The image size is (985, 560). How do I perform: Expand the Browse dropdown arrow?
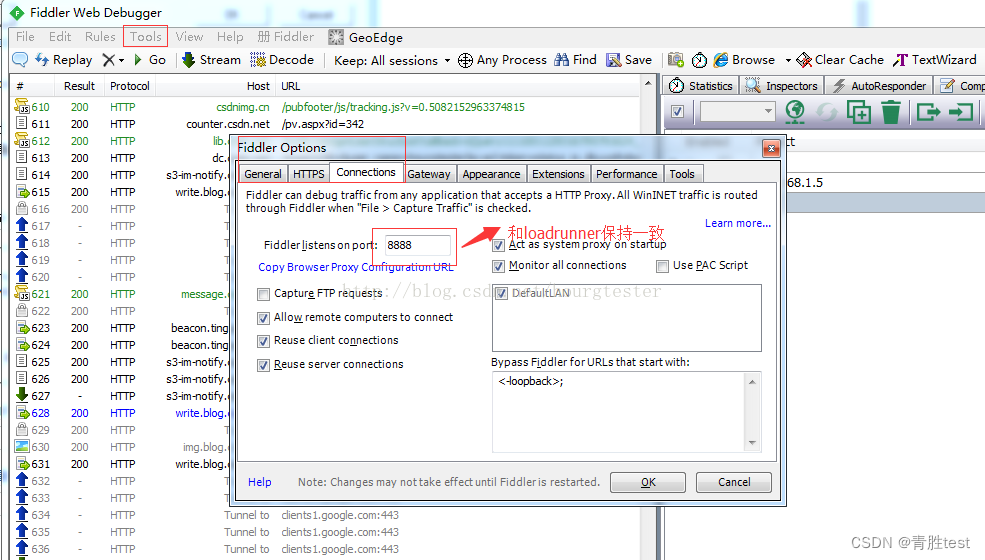pos(788,60)
